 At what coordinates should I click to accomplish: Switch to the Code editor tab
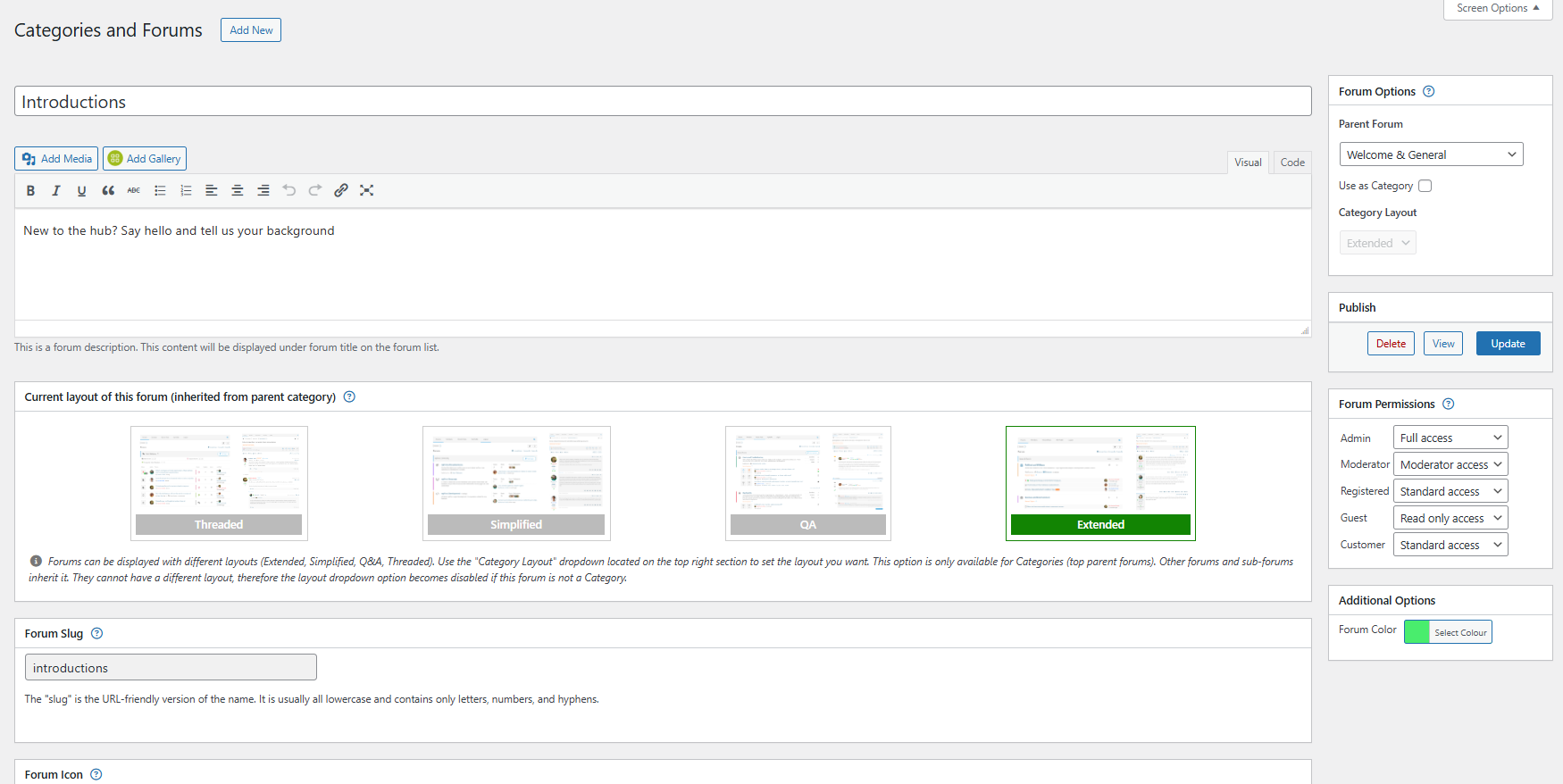(x=1291, y=163)
